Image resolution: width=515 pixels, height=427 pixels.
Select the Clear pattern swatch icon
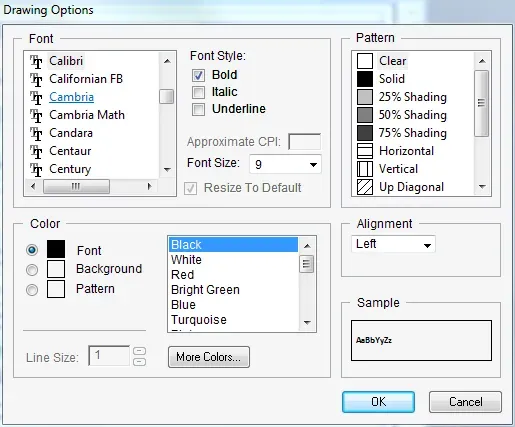365,61
